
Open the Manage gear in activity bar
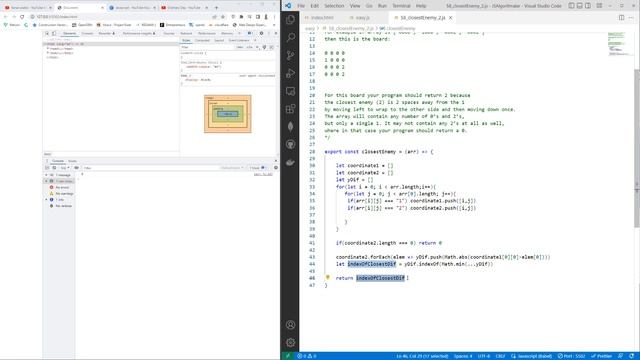pos(290,343)
